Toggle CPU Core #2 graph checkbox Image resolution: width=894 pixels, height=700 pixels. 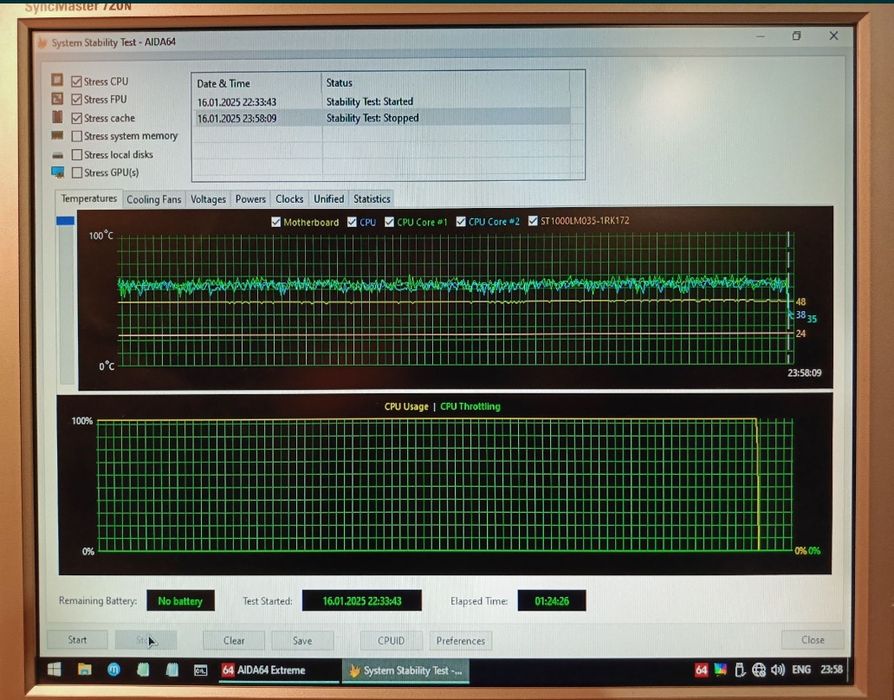tap(461, 221)
